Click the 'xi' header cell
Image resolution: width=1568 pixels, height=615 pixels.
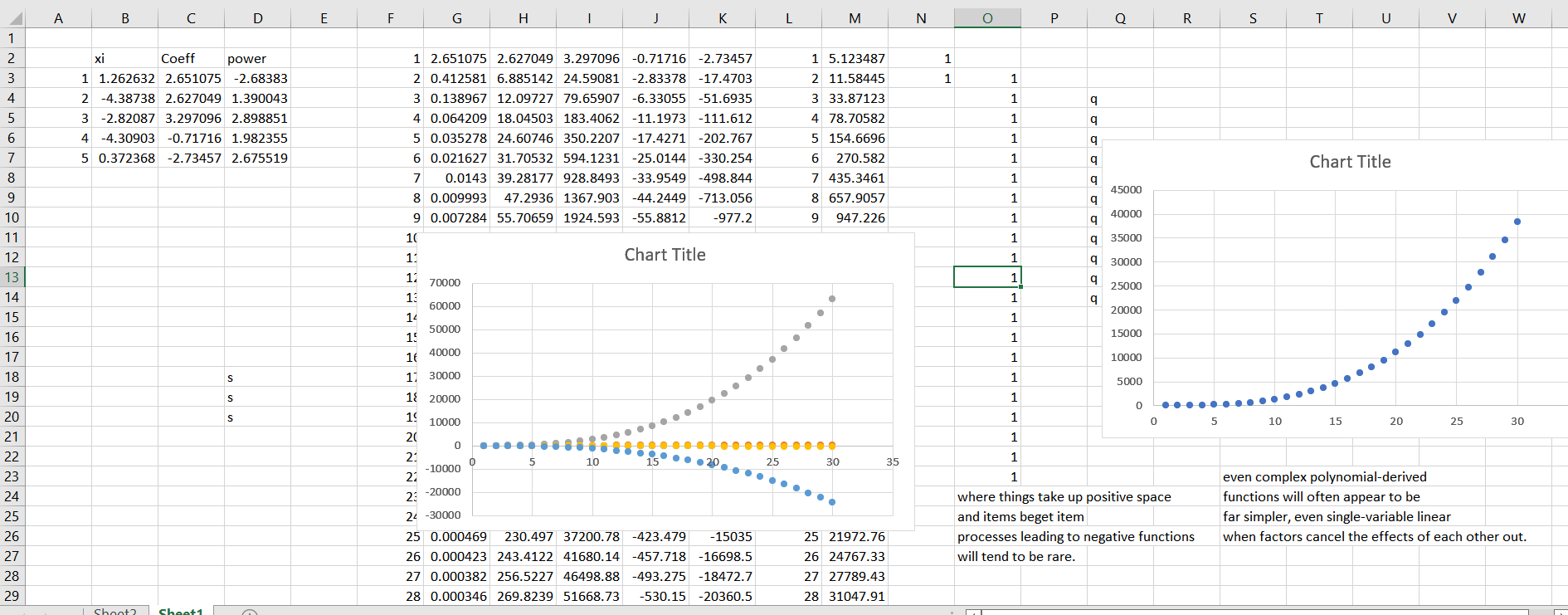(x=124, y=58)
